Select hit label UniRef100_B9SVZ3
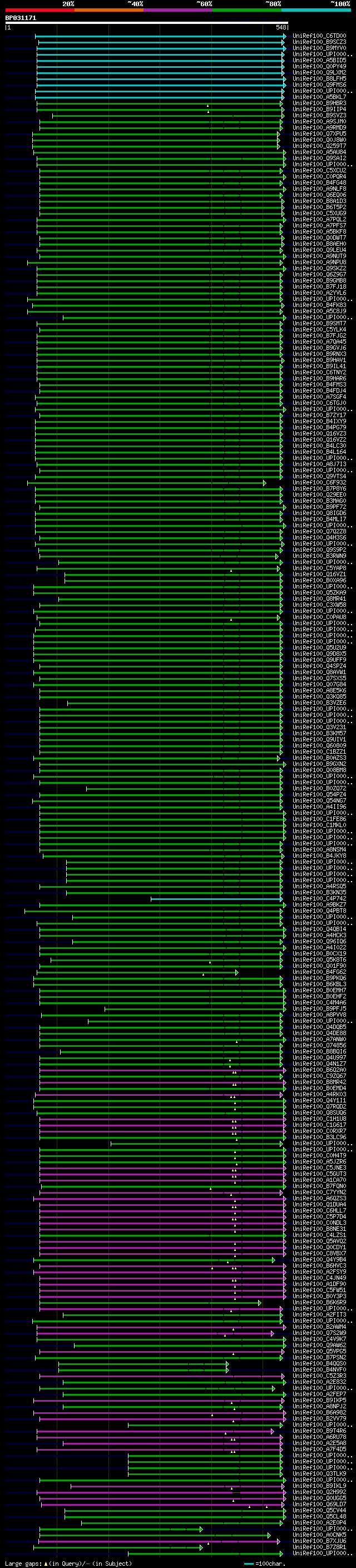Screen dimensions: 356x1568 tap(319, 116)
